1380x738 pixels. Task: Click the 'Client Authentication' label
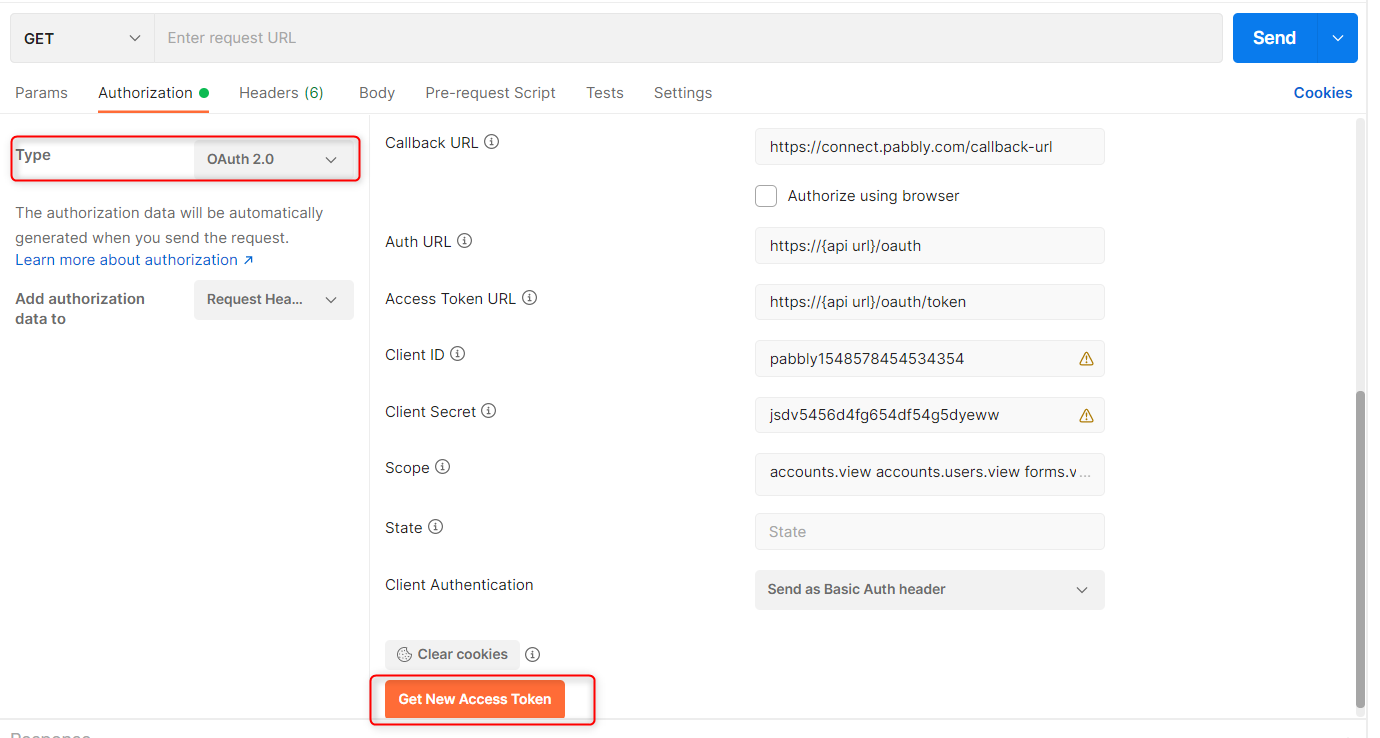[459, 585]
